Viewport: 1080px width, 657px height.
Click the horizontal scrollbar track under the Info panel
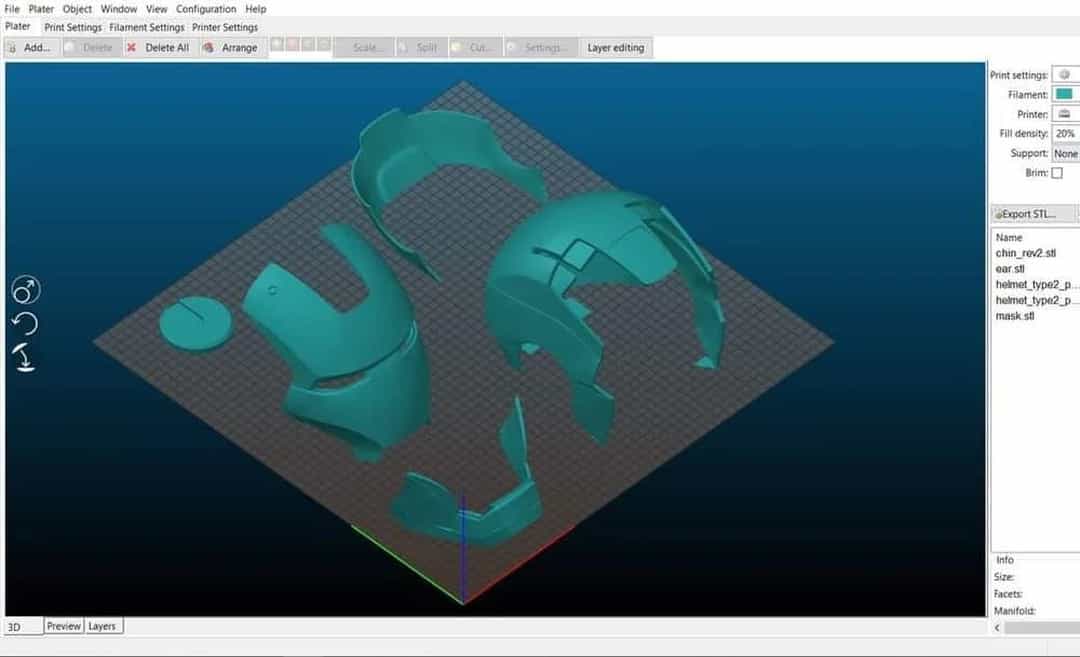click(1041, 627)
